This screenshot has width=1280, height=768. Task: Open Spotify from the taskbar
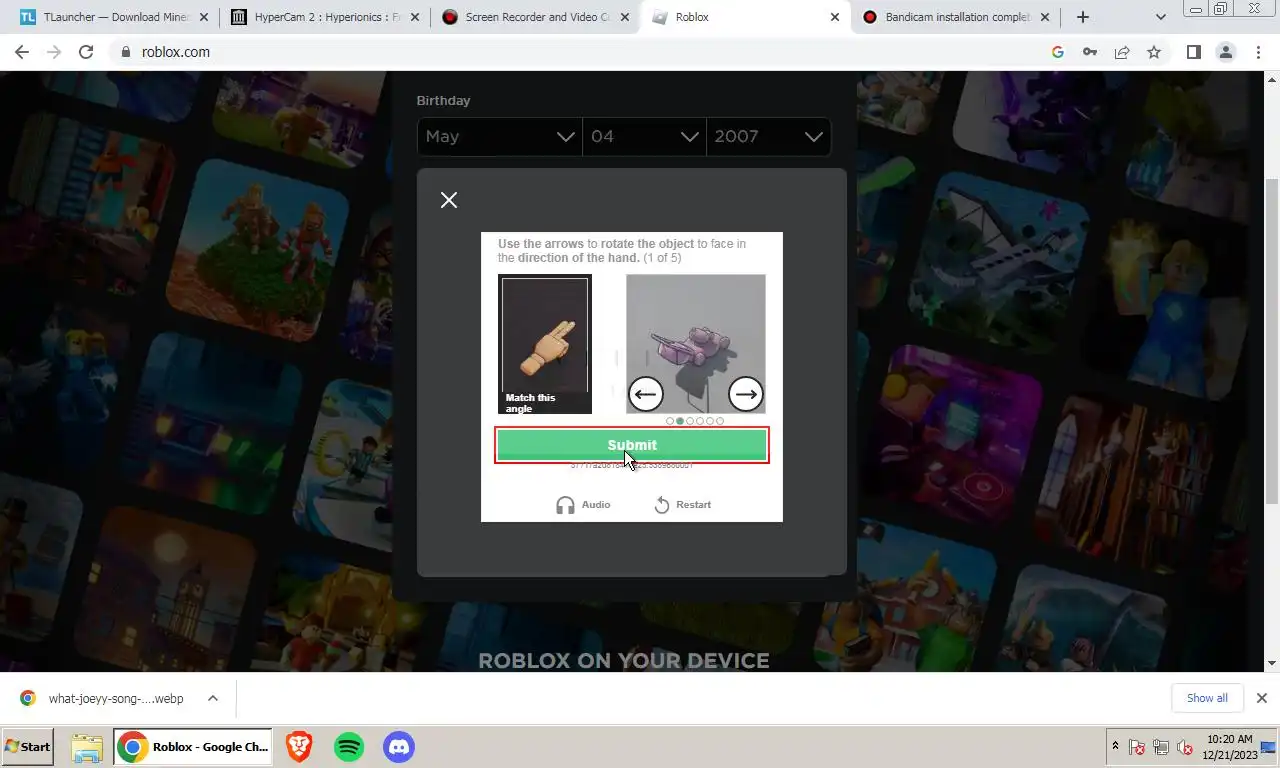coord(349,747)
